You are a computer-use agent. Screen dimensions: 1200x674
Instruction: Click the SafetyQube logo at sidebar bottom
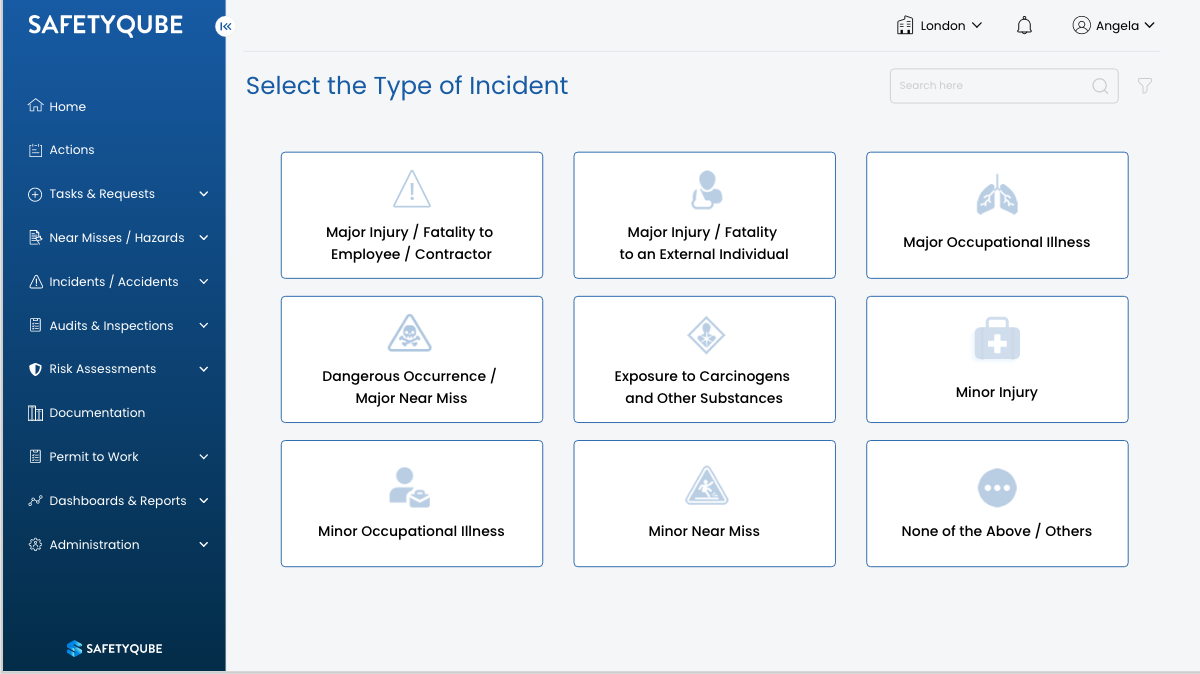pos(114,648)
